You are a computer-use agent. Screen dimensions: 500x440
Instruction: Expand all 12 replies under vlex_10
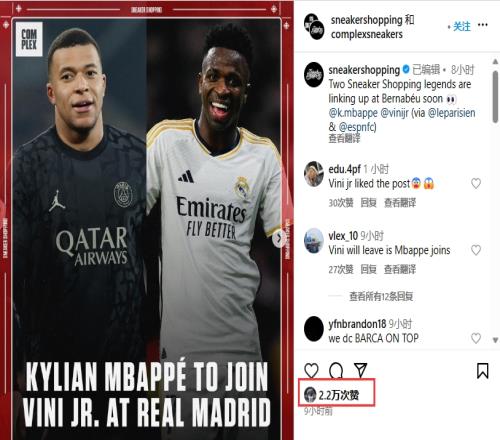[x=381, y=296]
